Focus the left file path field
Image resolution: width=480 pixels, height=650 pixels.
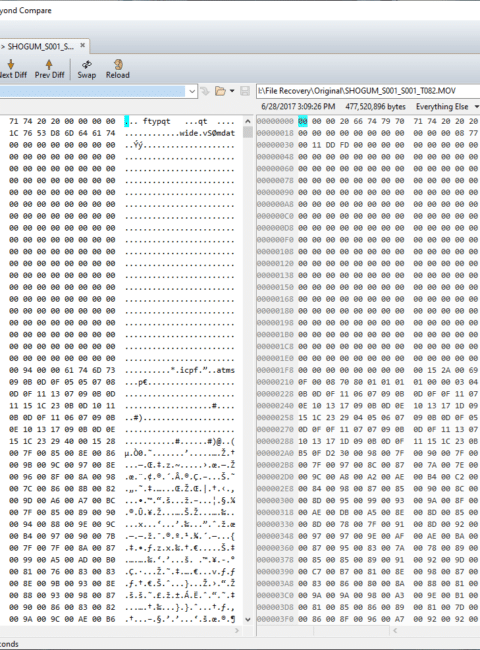click(x=93, y=91)
